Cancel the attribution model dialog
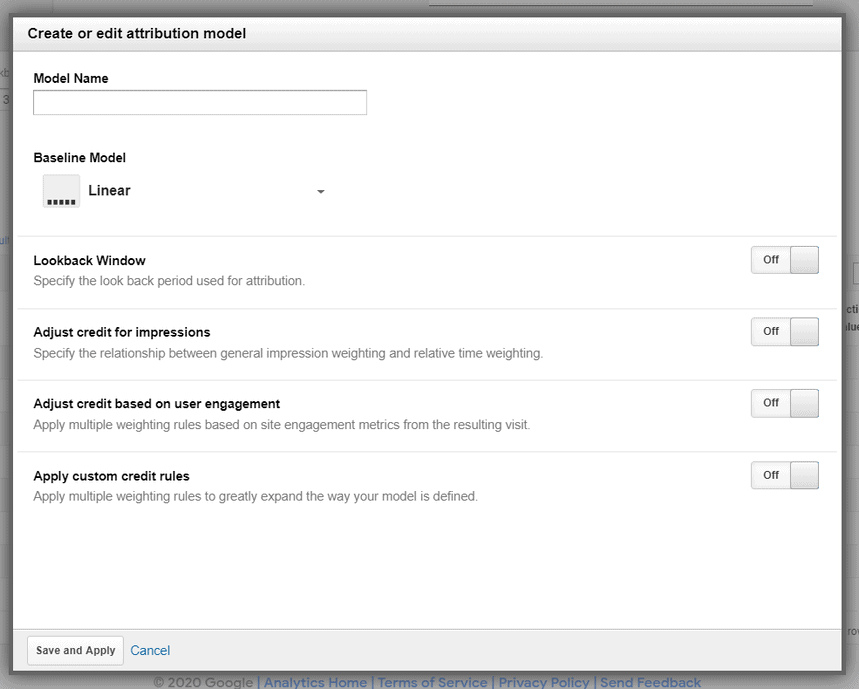The image size is (859, 689). tap(150, 651)
